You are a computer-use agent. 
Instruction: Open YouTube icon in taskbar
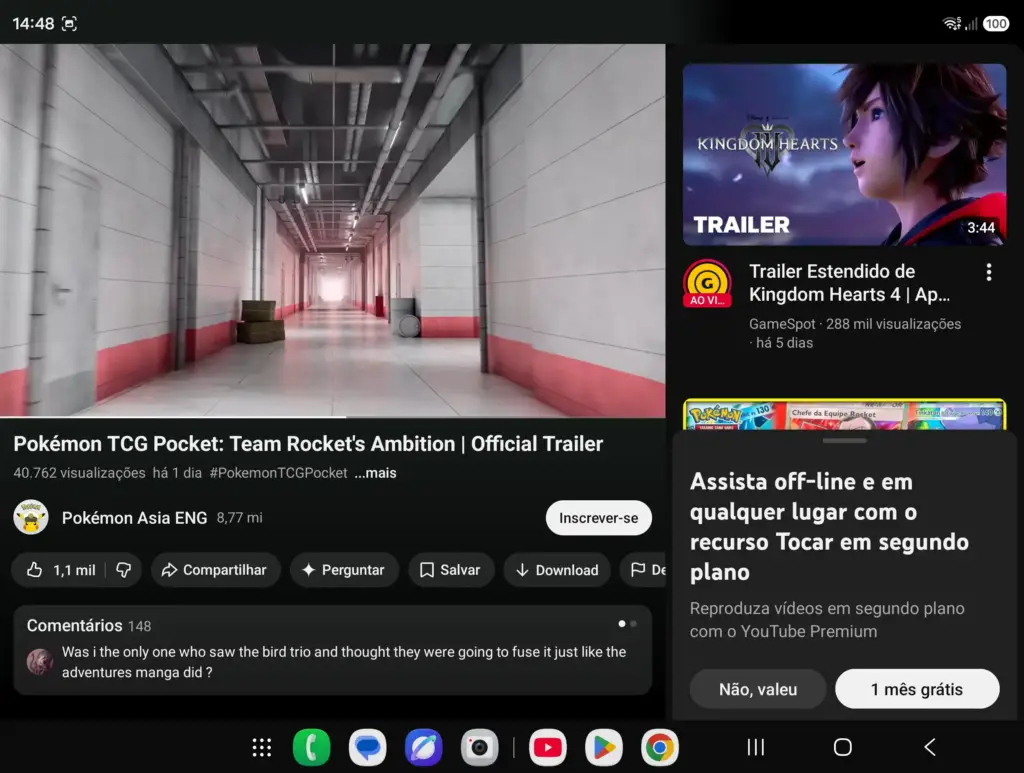click(547, 748)
